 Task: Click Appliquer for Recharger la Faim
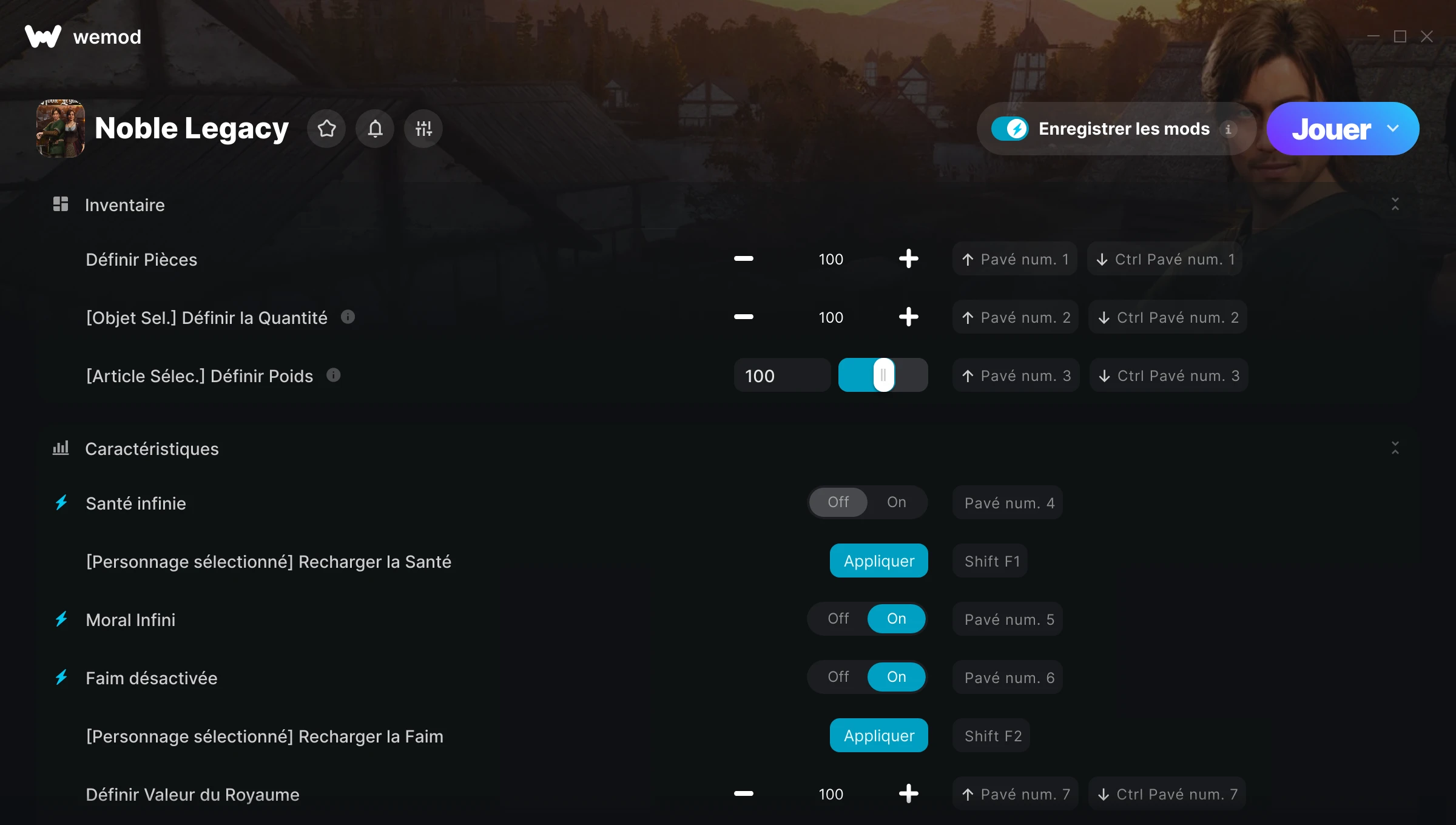[879, 735]
